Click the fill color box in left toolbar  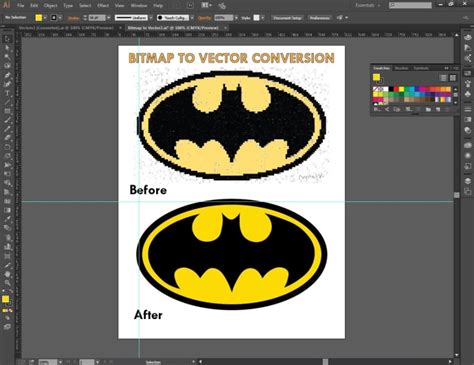5,299
